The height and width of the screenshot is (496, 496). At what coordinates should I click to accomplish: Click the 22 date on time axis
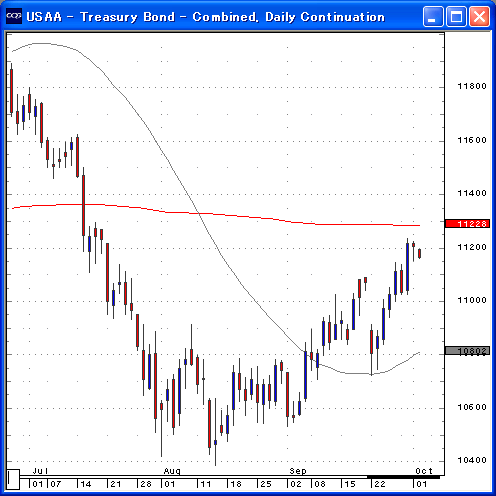[x=380, y=484]
